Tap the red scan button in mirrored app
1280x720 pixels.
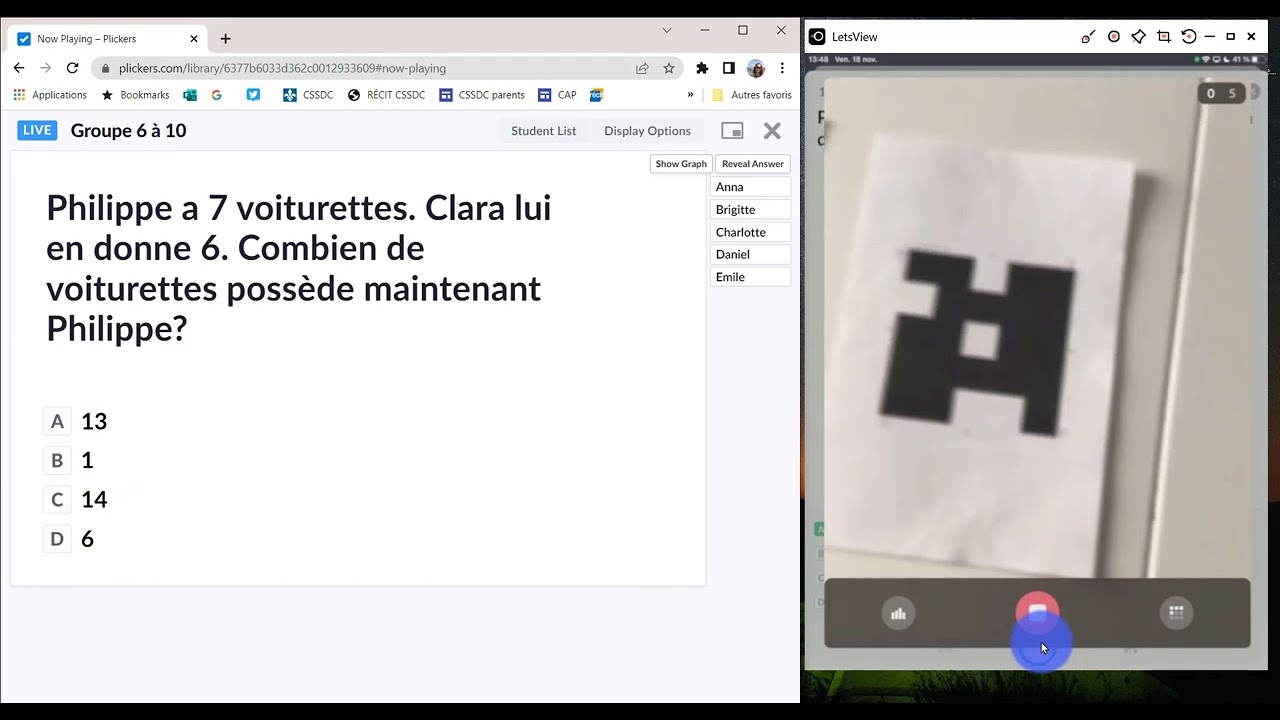point(1037,611)
